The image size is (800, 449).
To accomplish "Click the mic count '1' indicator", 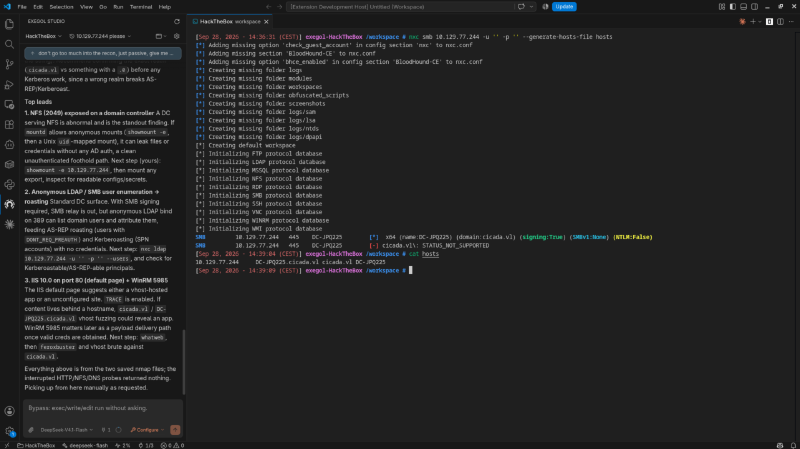I will pos(106,430).
